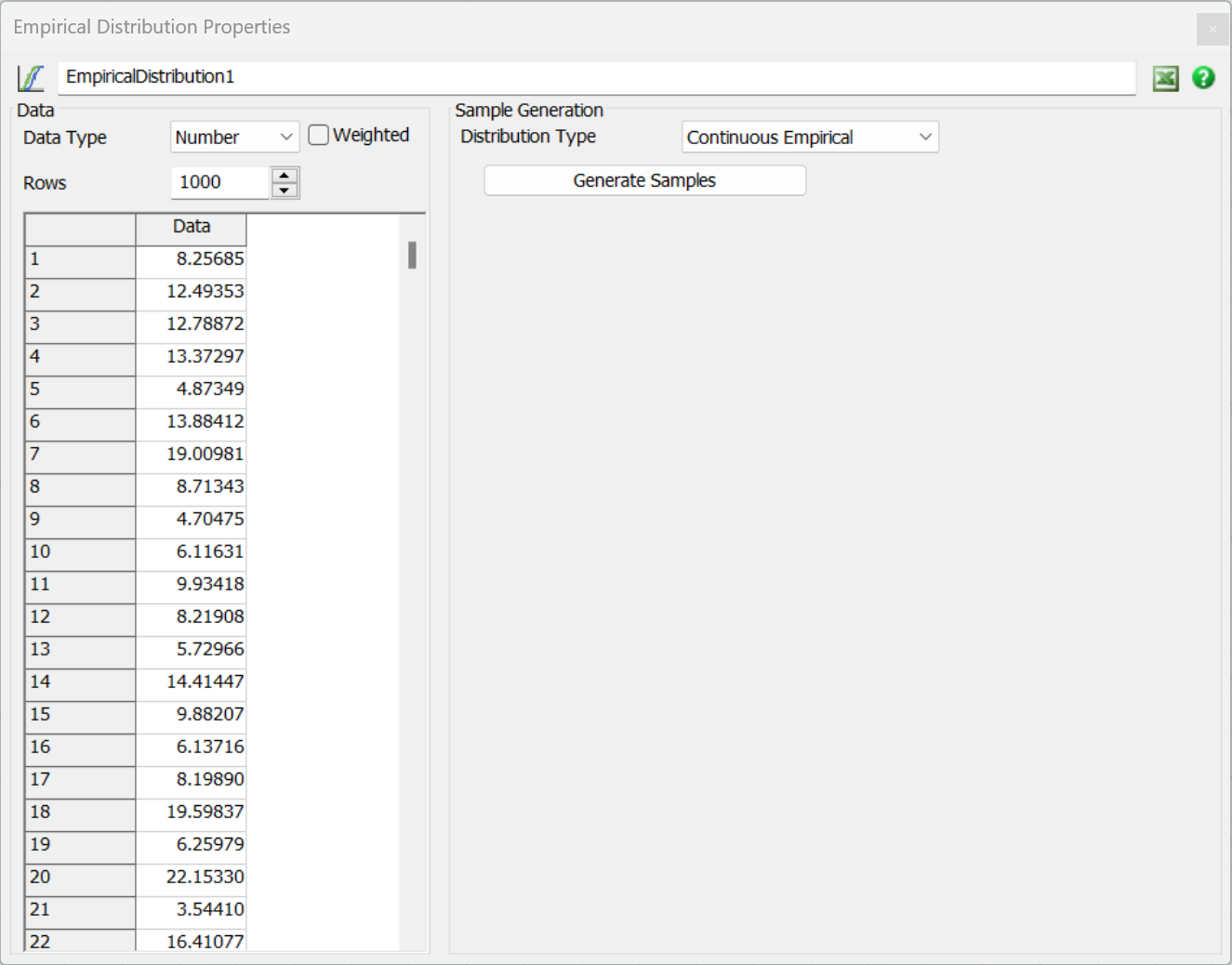Open help via the question mark icon
Screen dimensions: 1232x965
coord(1203,78)
